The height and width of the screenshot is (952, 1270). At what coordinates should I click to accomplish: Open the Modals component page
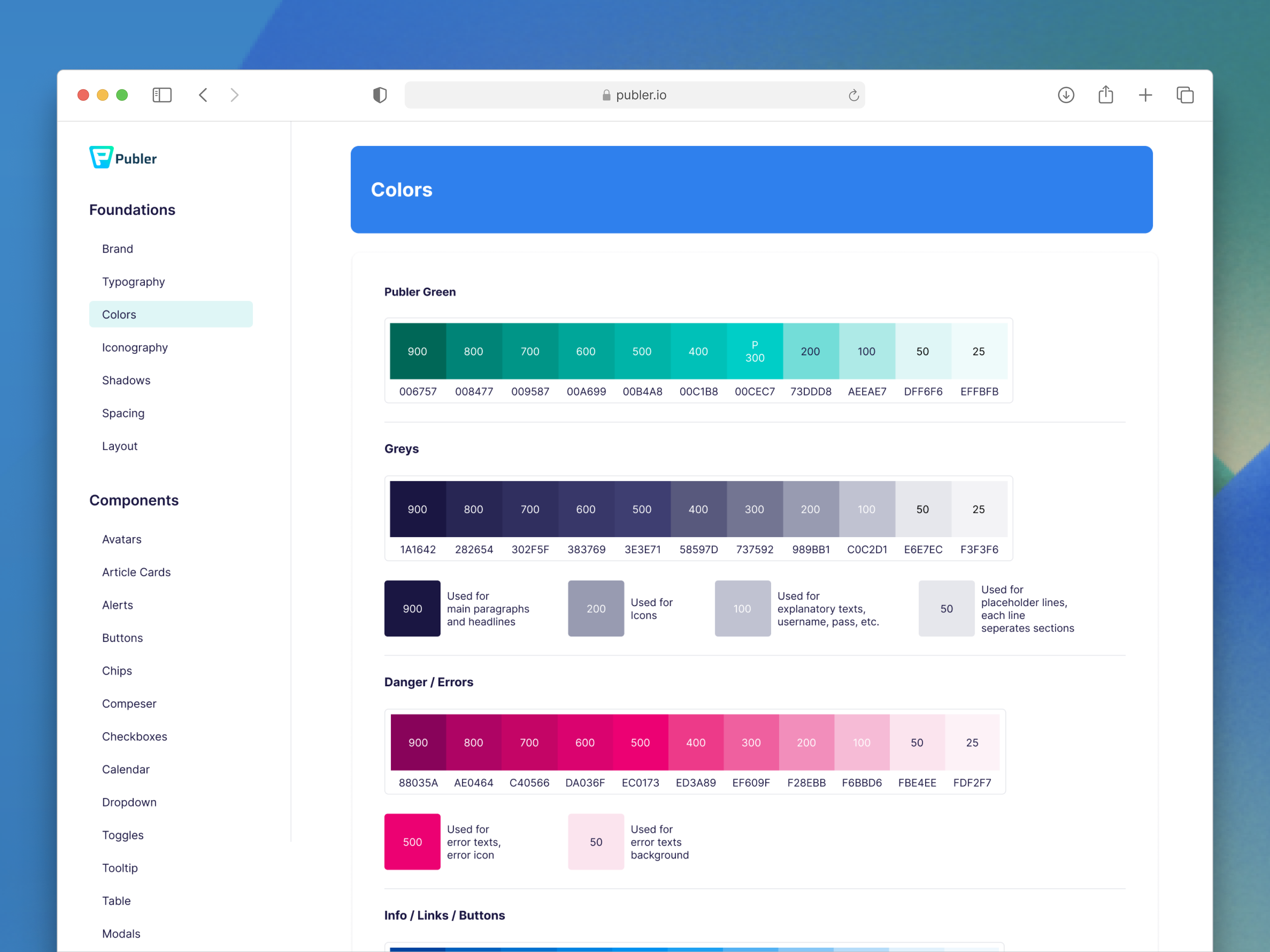pyautogui.click(x=121, y=933)
